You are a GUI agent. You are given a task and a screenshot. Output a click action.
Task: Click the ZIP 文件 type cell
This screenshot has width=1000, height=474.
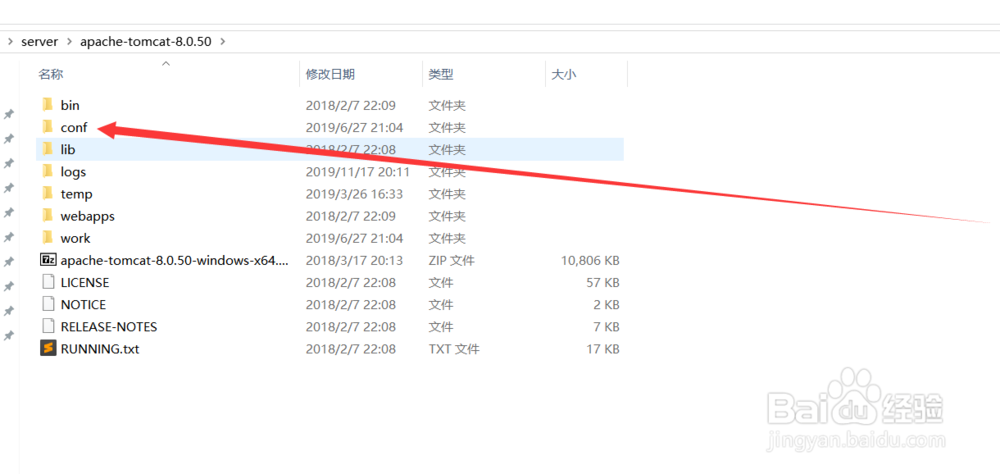tap(452, 261)
